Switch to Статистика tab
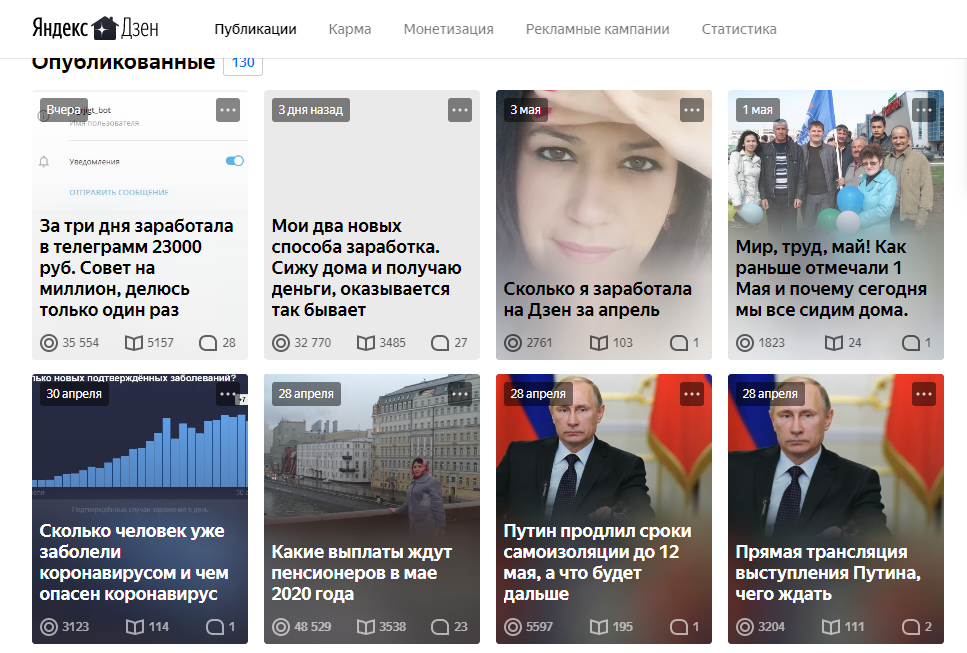Image resolution: width=967 pixels, height=653 pixels. 739,29
